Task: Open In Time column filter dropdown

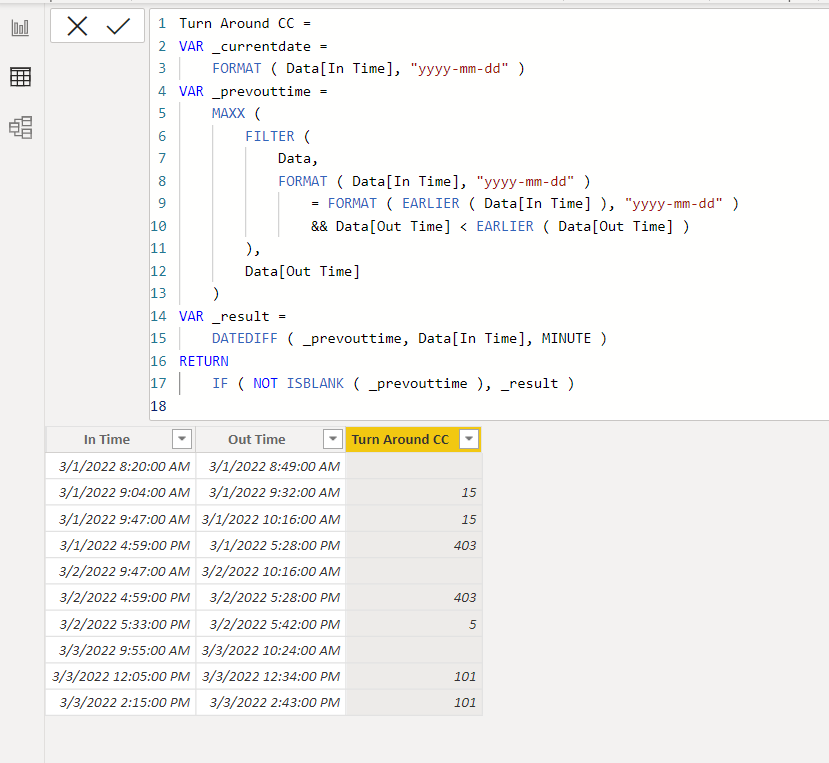Action: pos(182,439)
